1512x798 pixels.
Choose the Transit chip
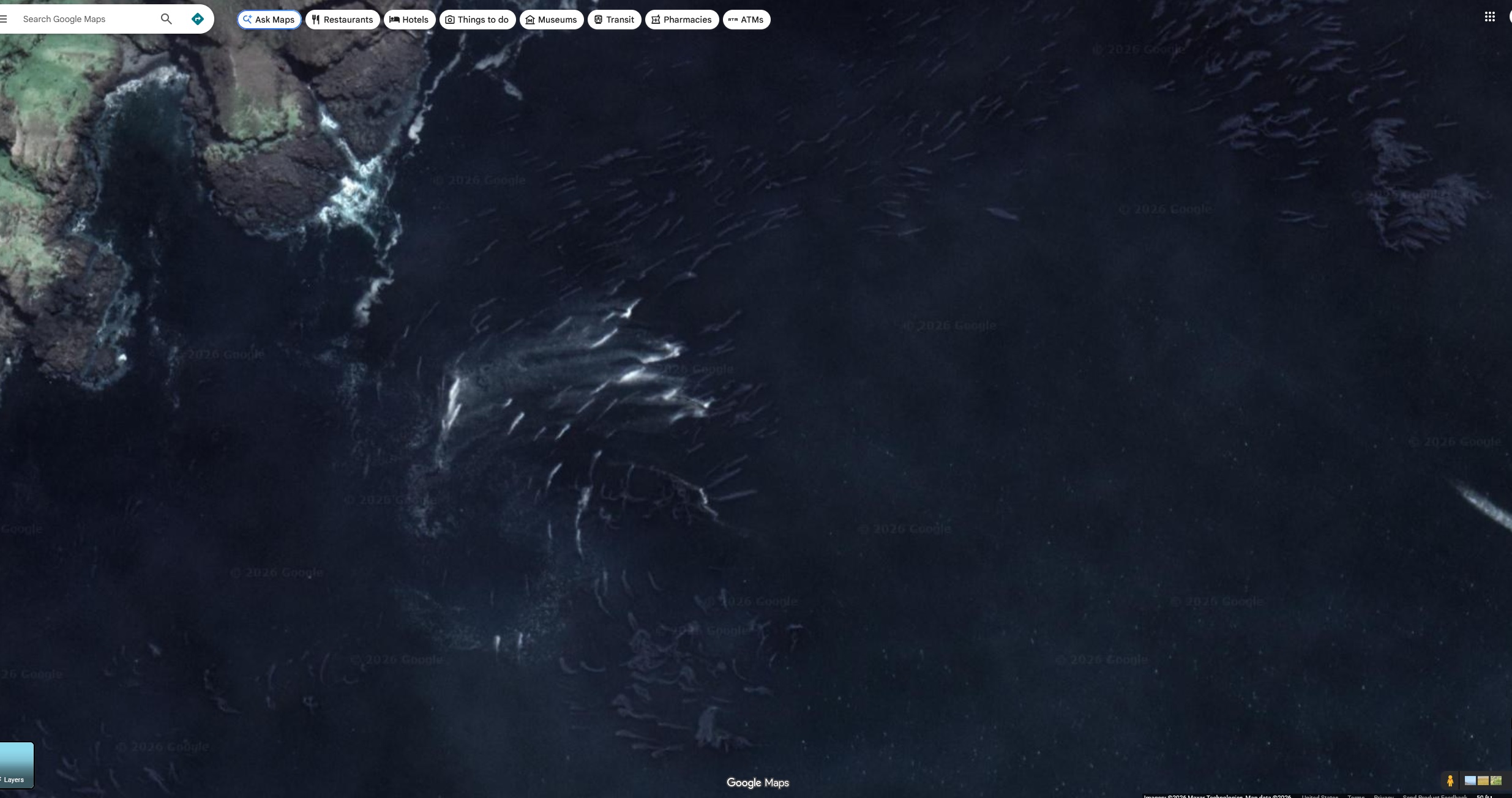coord(614,20)
